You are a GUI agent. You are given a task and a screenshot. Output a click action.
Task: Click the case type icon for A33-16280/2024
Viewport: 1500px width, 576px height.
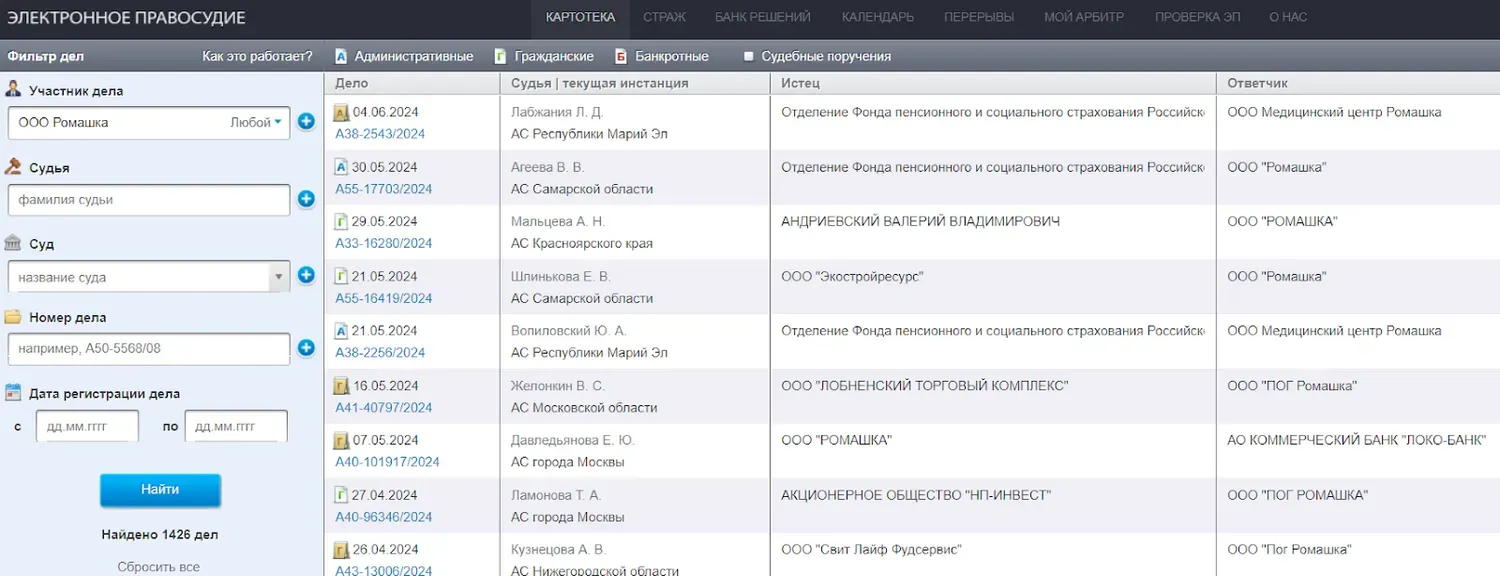(341, 221)
